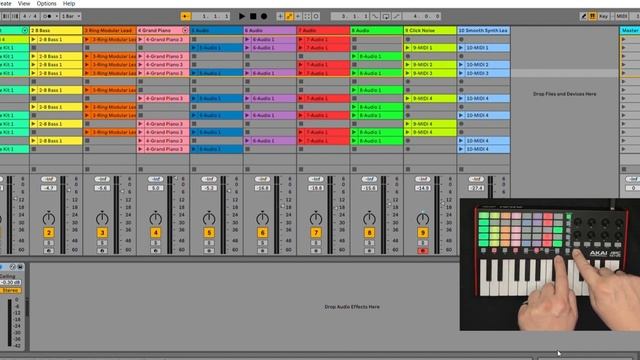The image size is (640, 360).
Task: Launch clip 7-Audio 1 in first row
Action: [301, 40]
